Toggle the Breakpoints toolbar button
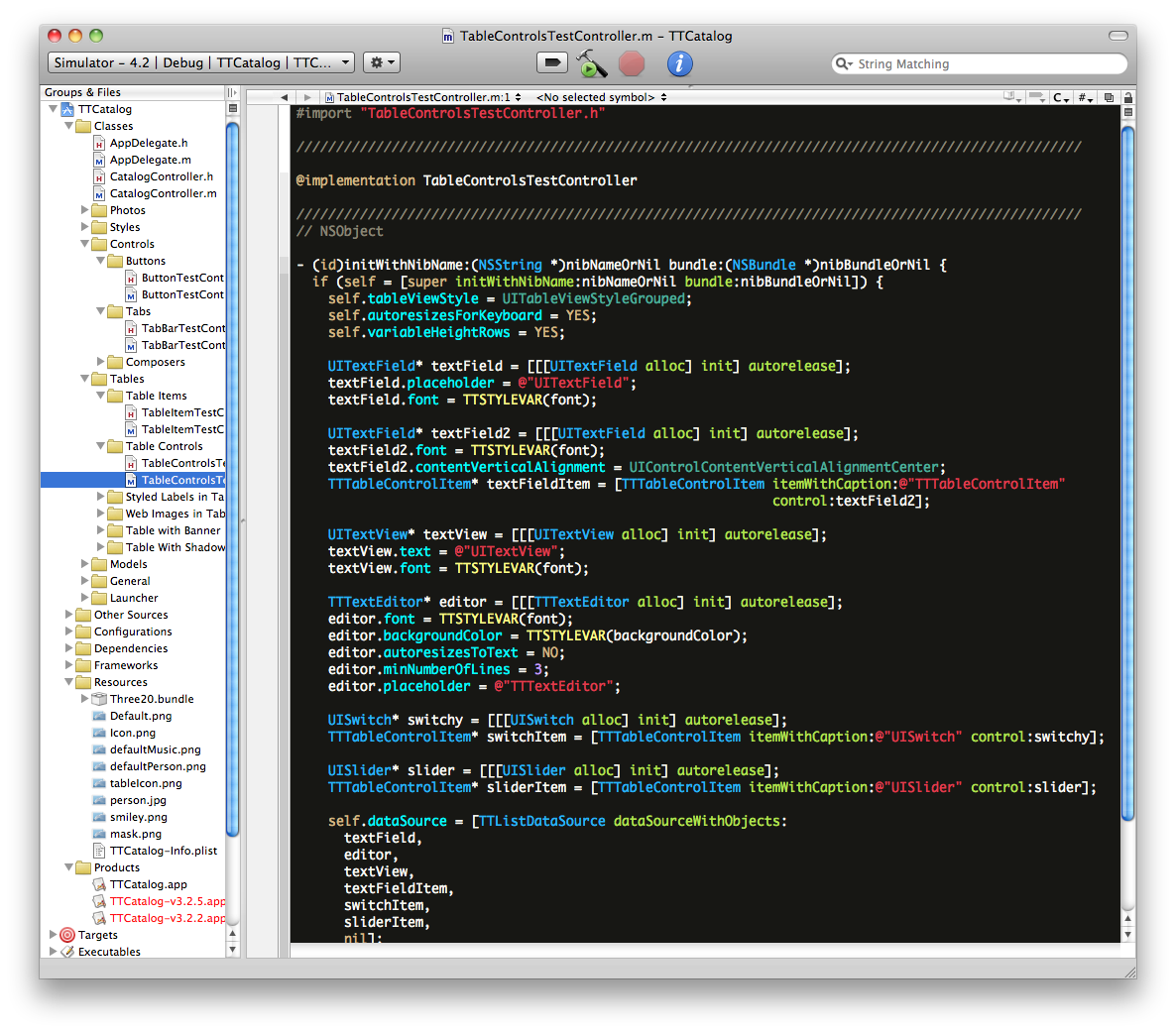1176x1033 pixels. (552, 63)
